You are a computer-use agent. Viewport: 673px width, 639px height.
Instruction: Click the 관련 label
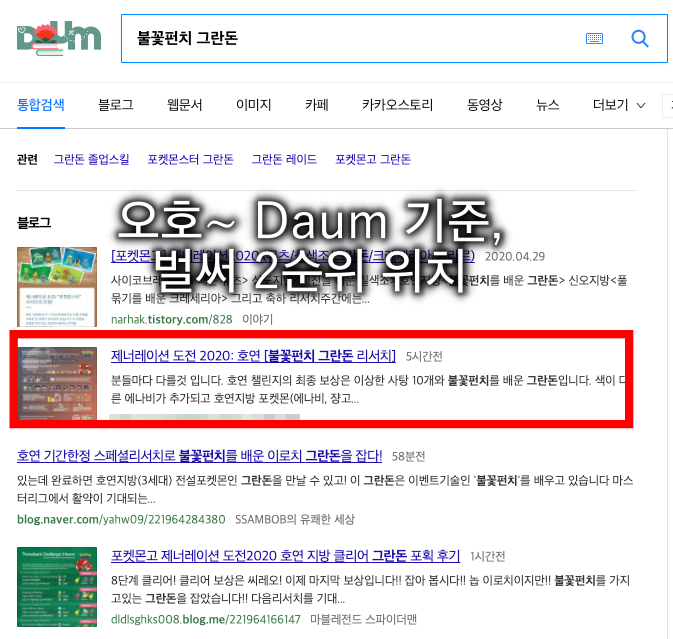(27, 159)
